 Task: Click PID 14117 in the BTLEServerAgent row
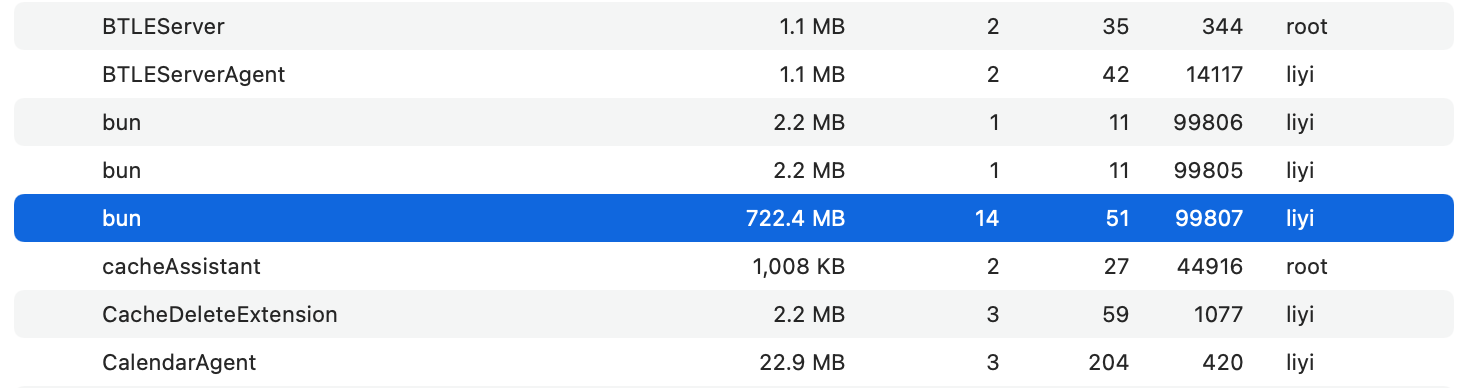point(1208,74)
